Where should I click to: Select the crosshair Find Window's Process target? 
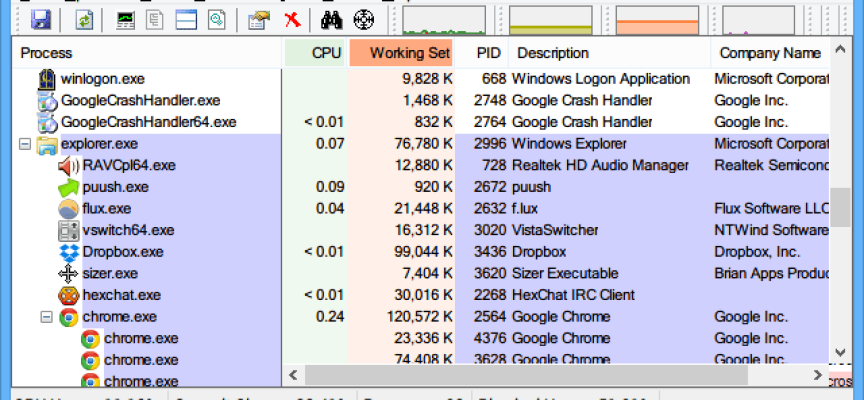coord(364,20)
